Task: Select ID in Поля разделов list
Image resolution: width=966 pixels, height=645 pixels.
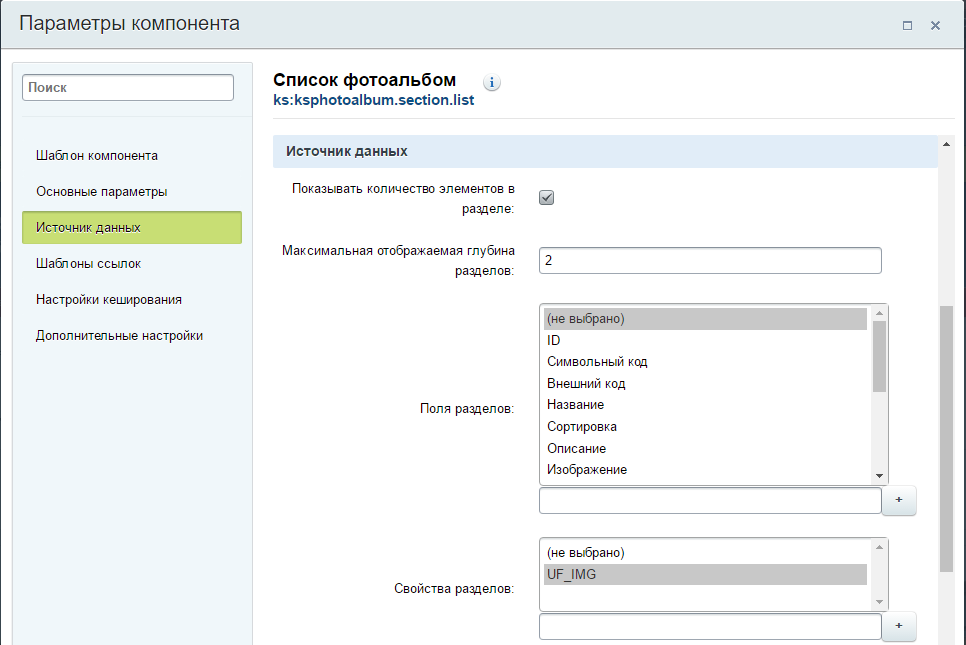Action: coord(705,340)
